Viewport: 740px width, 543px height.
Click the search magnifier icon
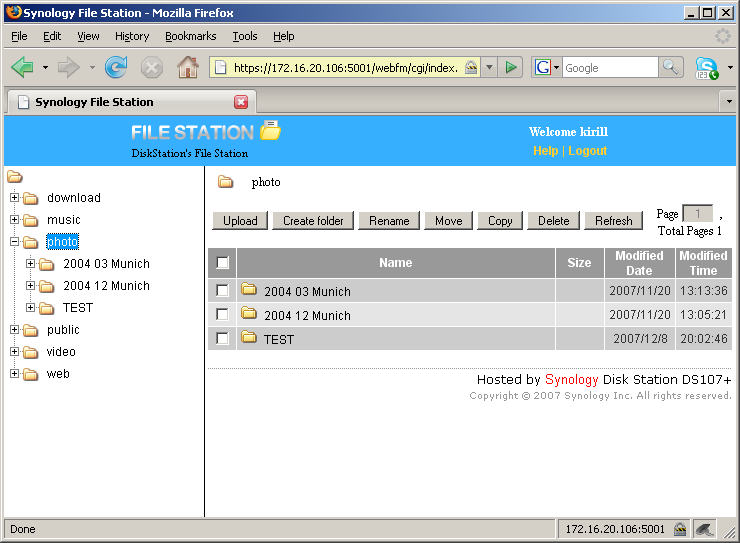pos(671,67)
